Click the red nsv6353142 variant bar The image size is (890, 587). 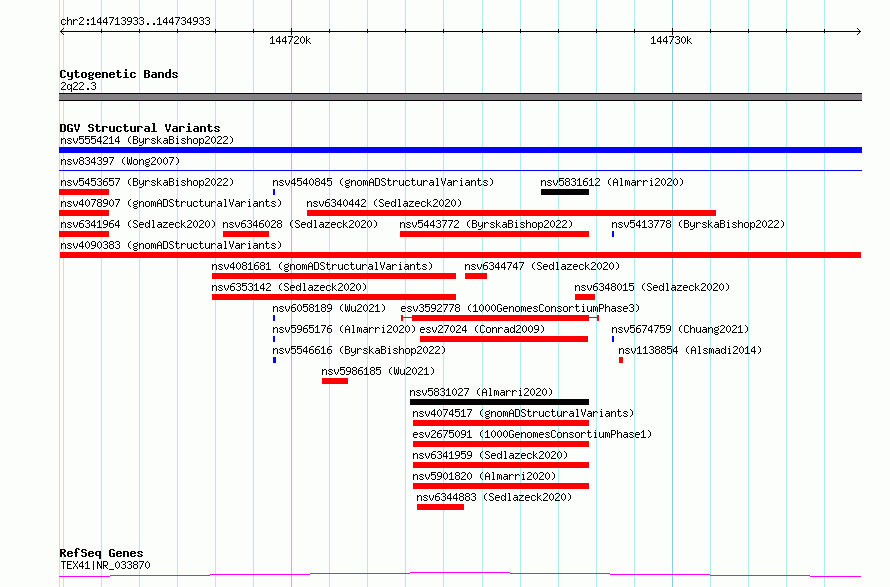[334, 297]
